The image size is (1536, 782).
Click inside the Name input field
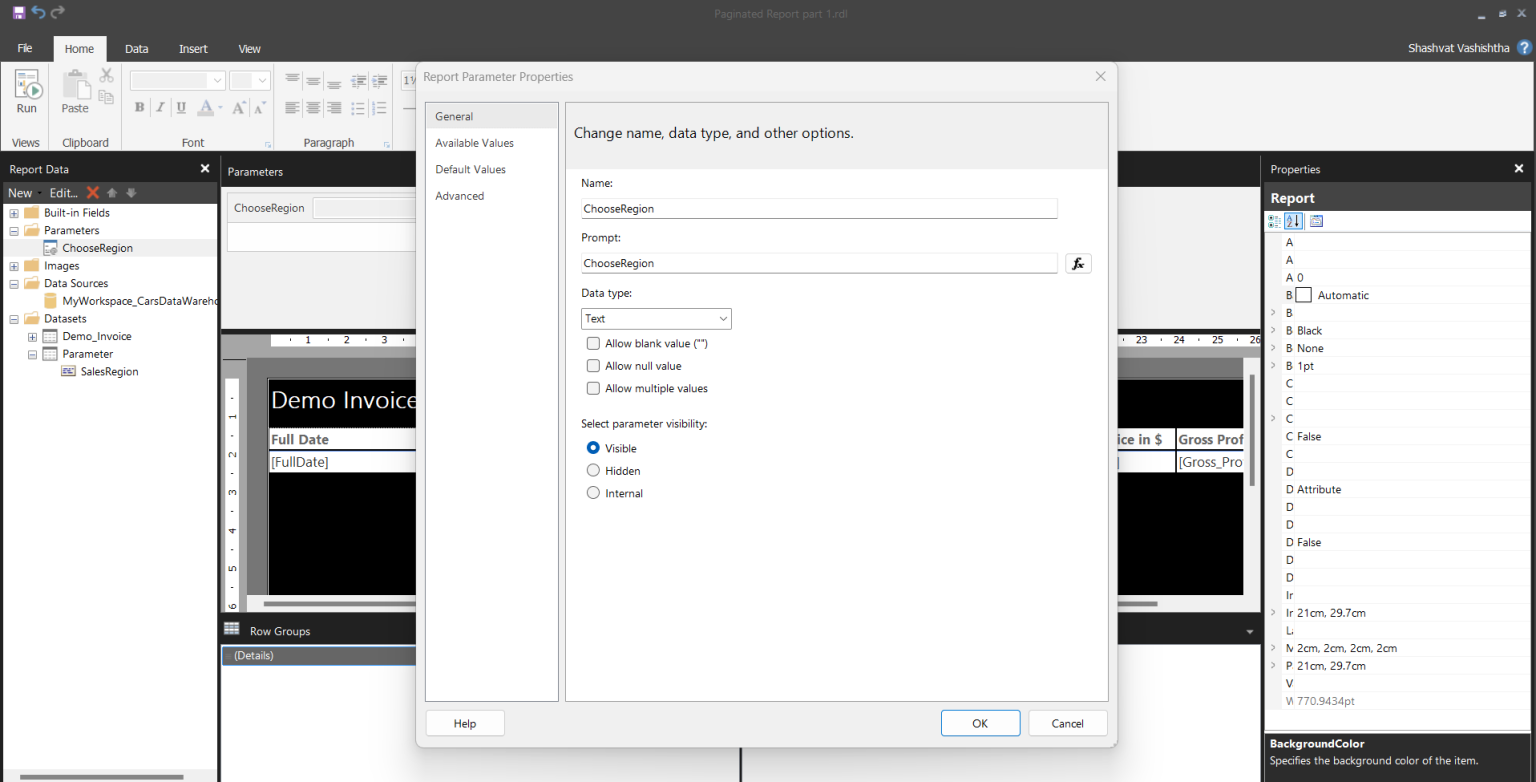(x=818, y=208)
